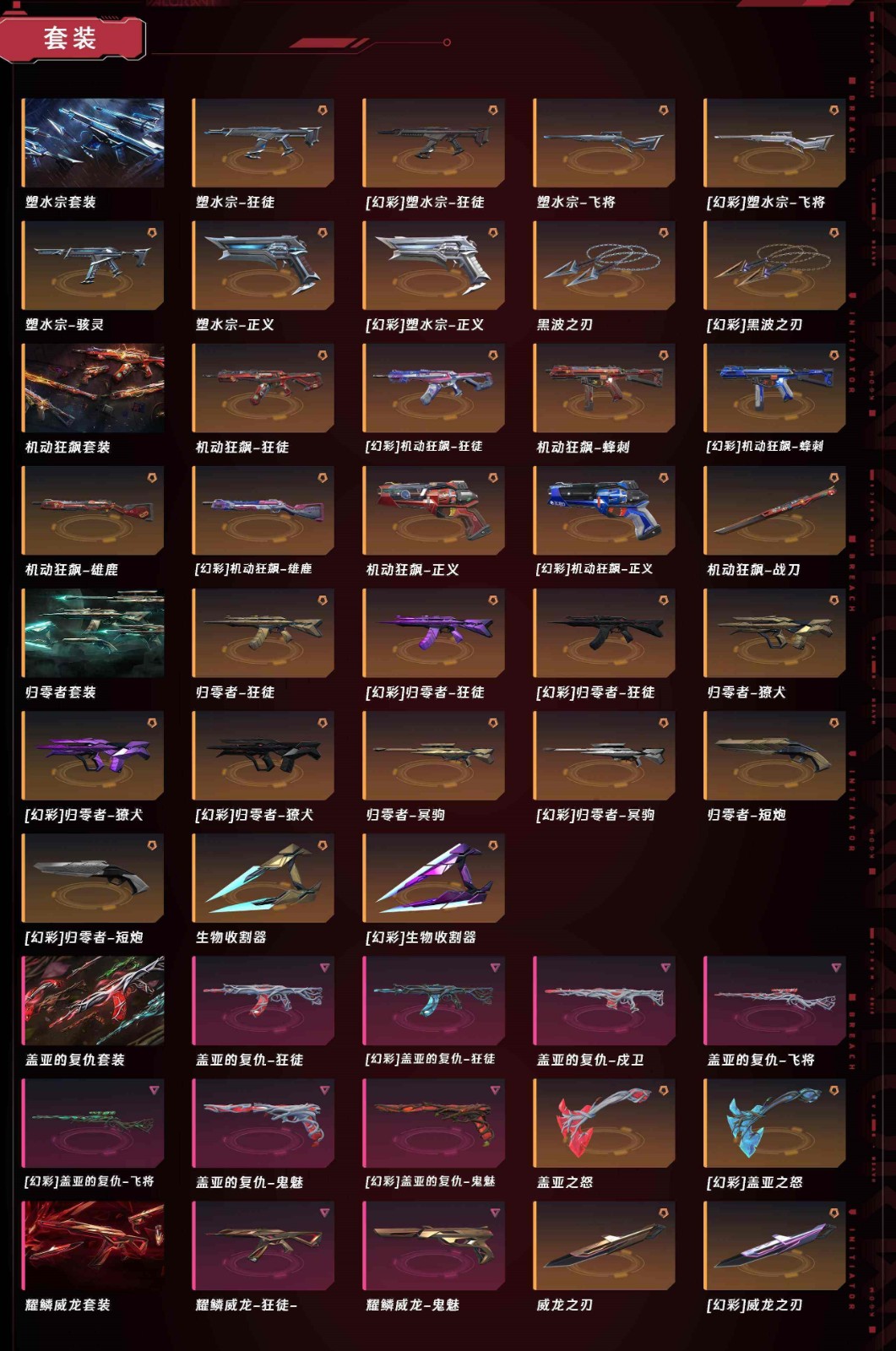The image size is (896, 1351).
Task: Select the 生物收割器 melee skin
Action: pyautogui.click(x=263, y=877)
